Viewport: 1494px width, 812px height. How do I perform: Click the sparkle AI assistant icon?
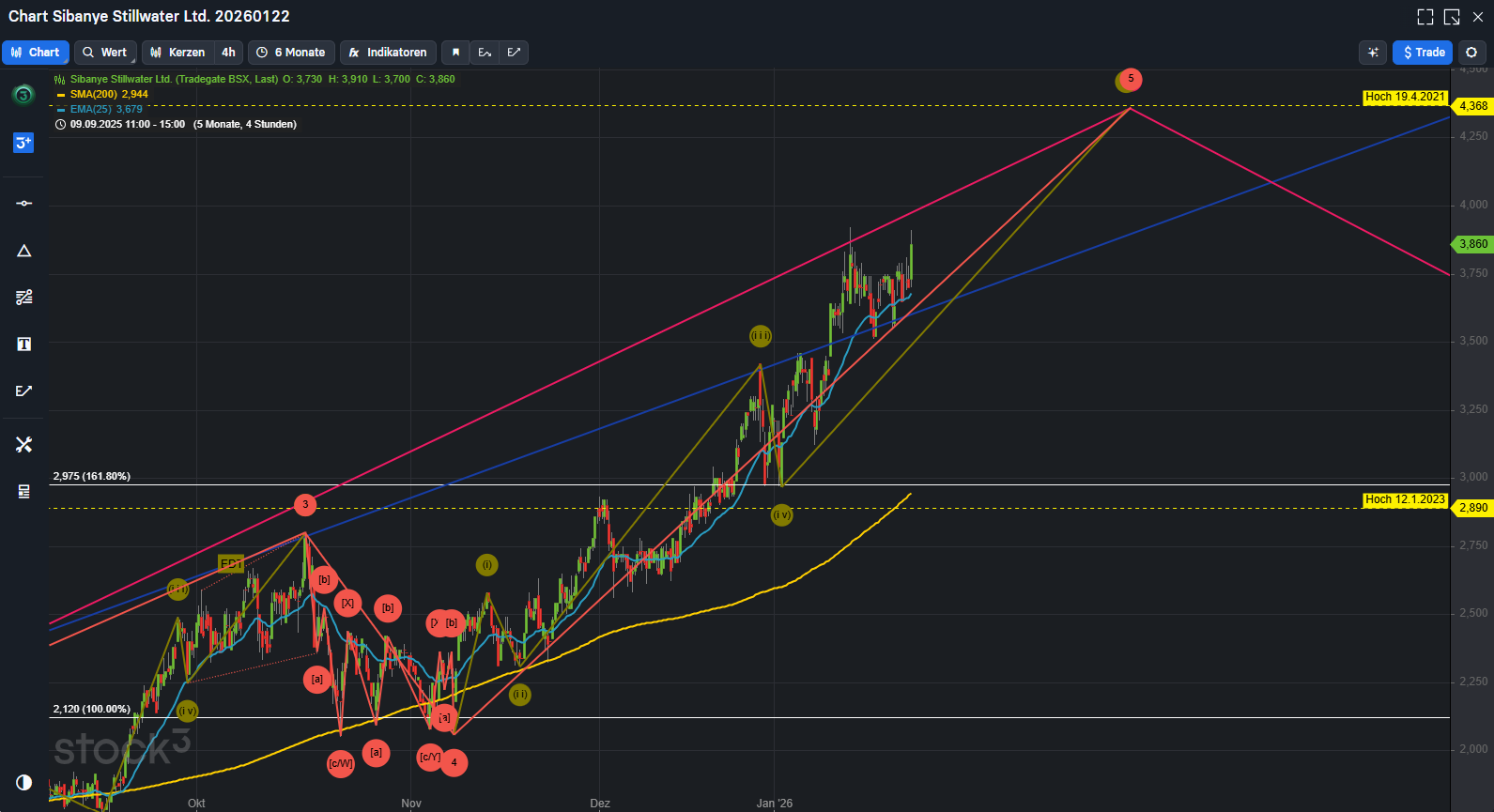click(x=1373, y=53)
